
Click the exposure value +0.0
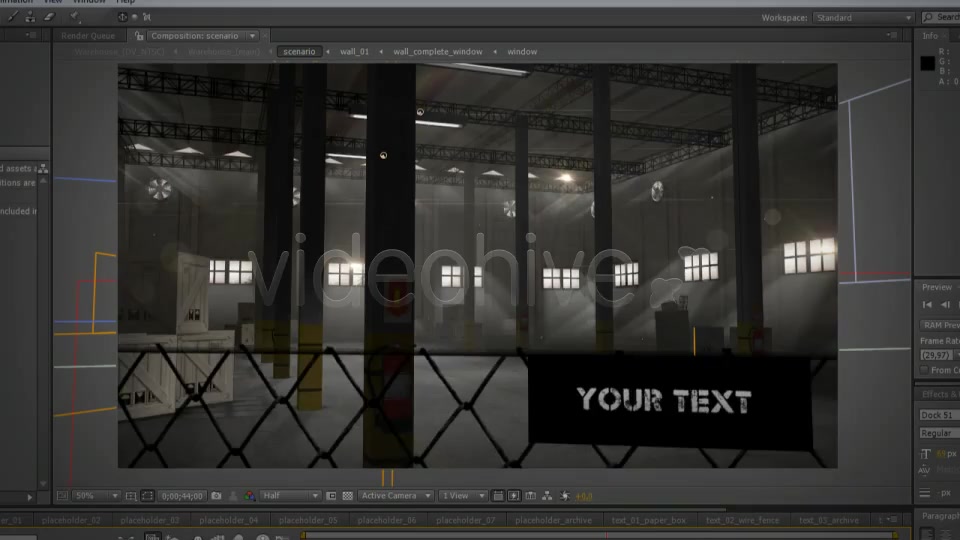584,497
